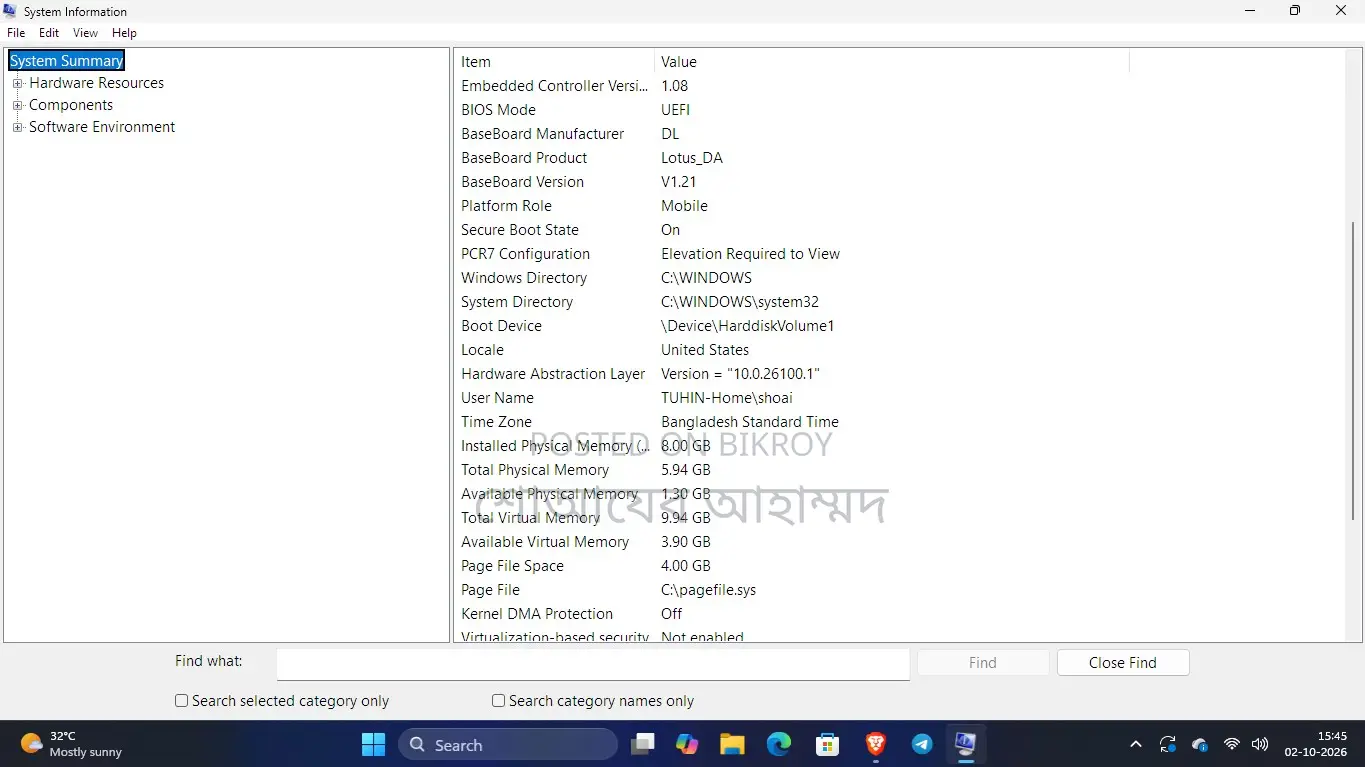The image size is (1365, 767).
Task: Launch Copilot from the taskbar
Action: pos(687,744)
